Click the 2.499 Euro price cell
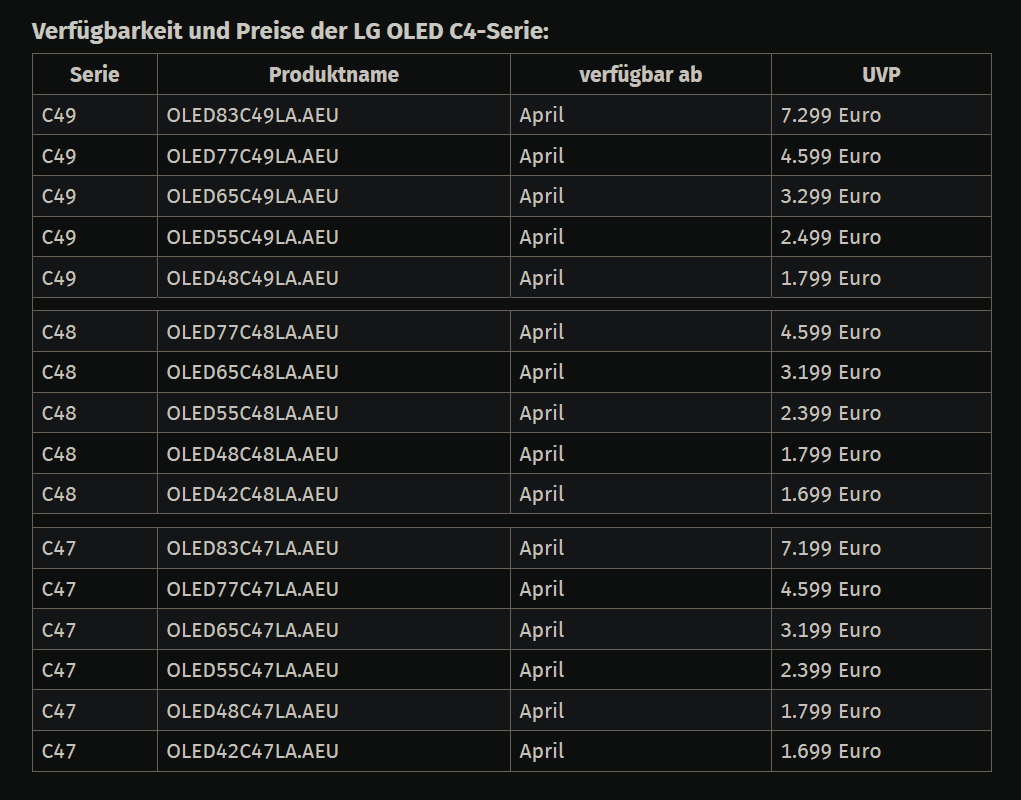Viewport: 1021px width, 800px height. tap(831, 237)
